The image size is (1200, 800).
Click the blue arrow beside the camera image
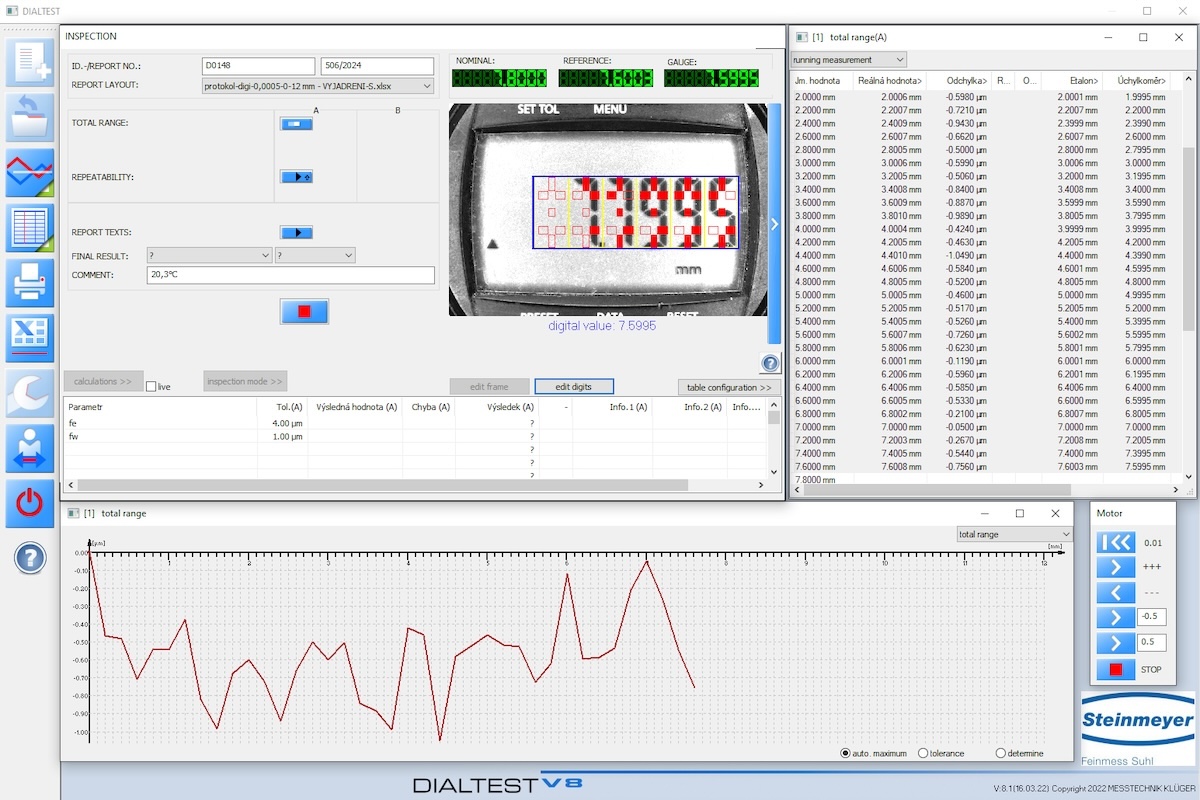coord(774,224)
